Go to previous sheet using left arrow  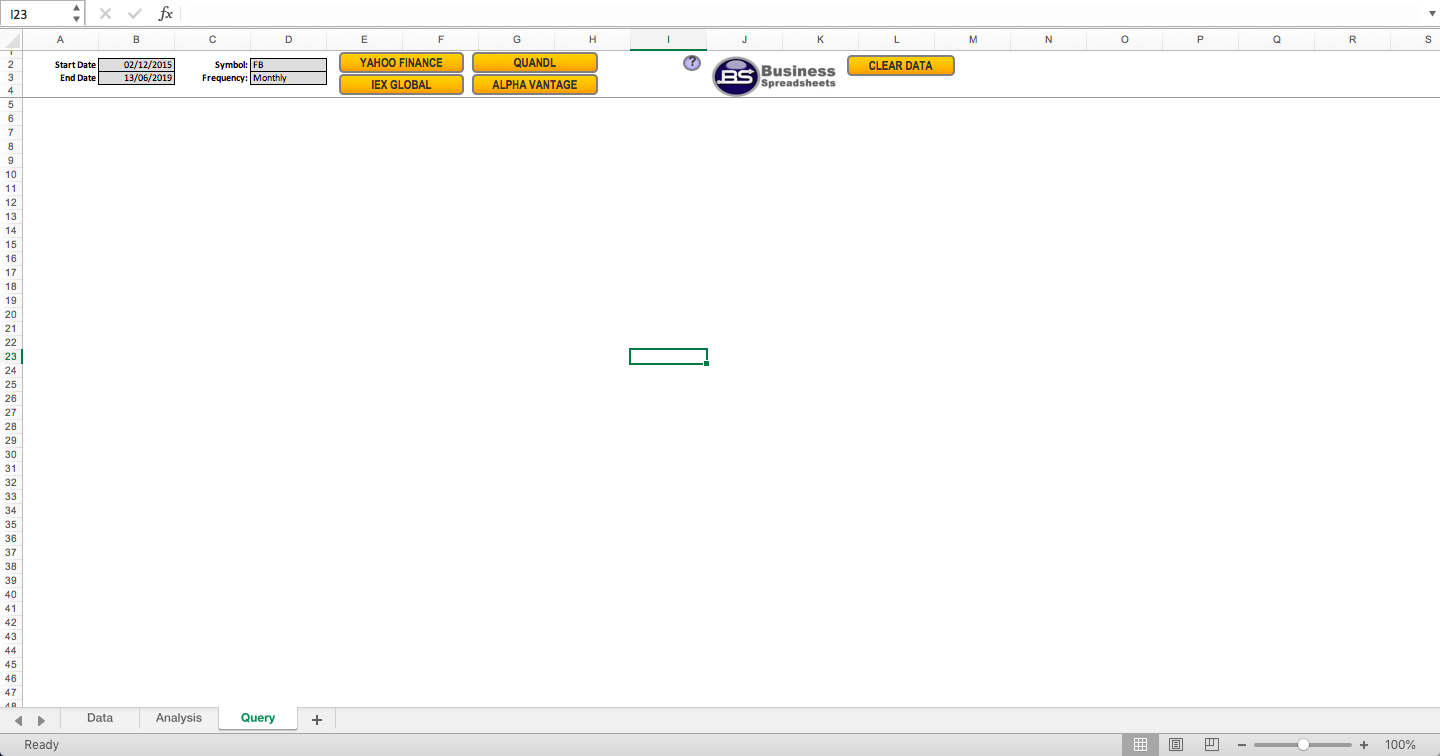click(18, 720)
